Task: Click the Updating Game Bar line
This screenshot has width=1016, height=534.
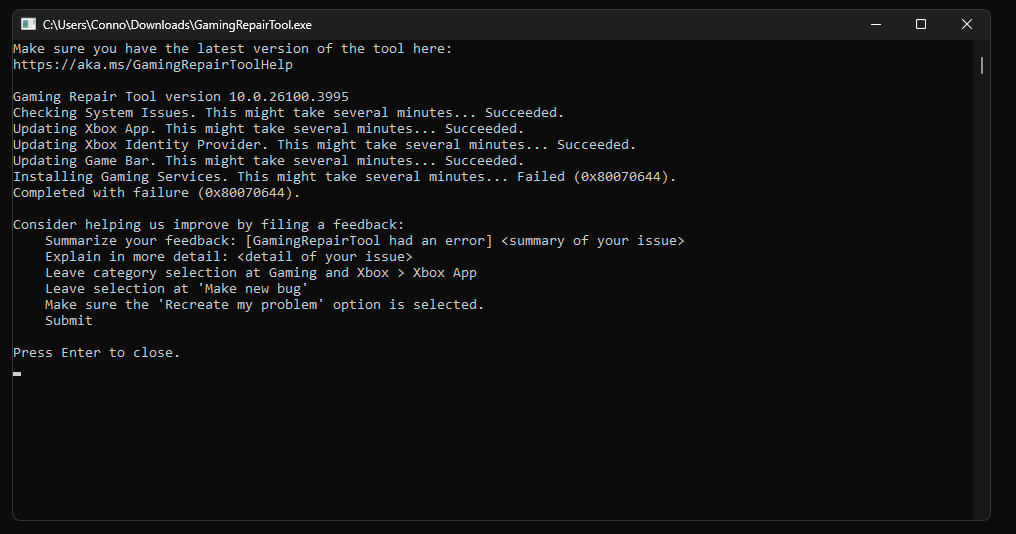Action: point(268,161)
